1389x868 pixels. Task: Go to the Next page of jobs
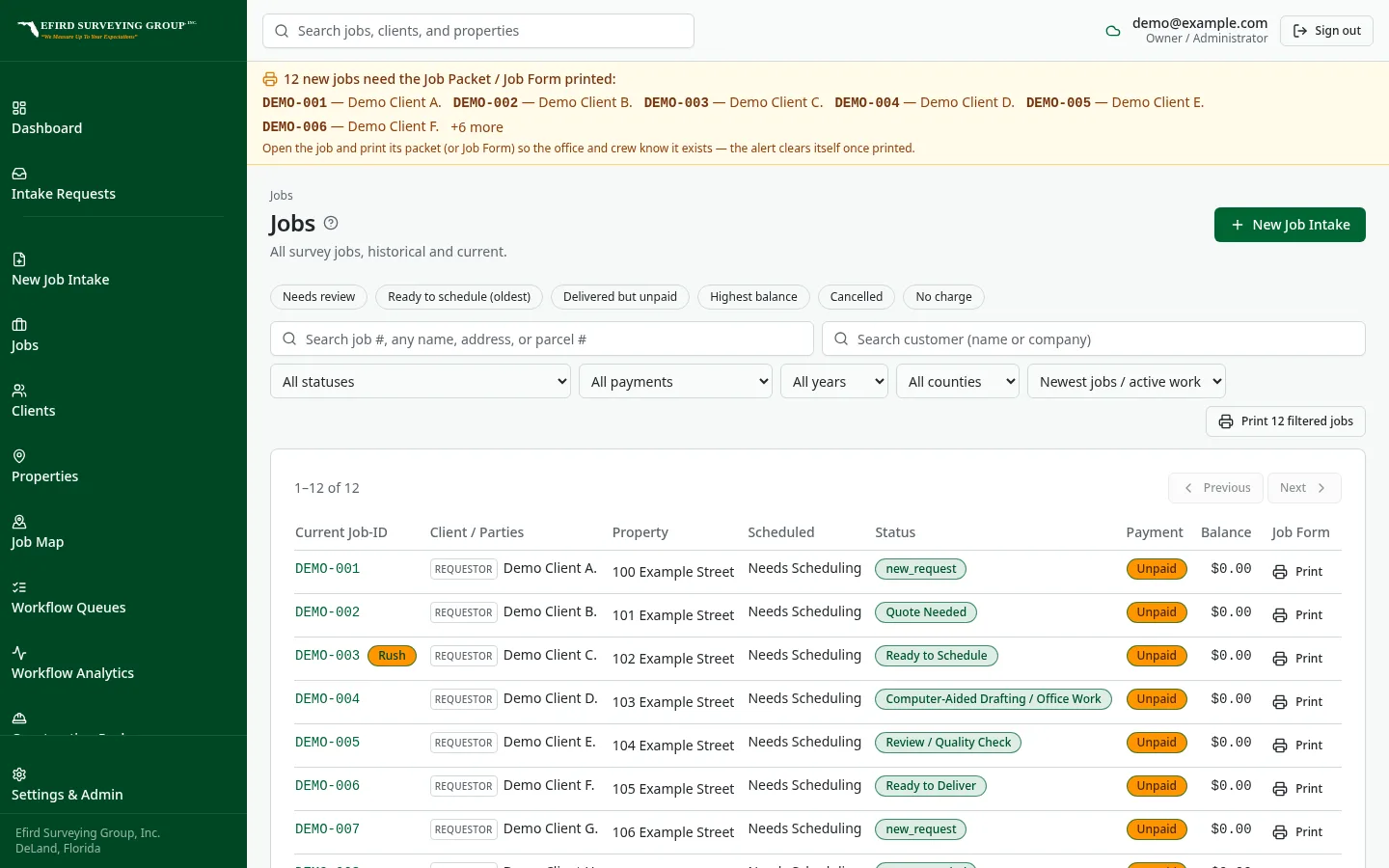(x=1304, y=488)
